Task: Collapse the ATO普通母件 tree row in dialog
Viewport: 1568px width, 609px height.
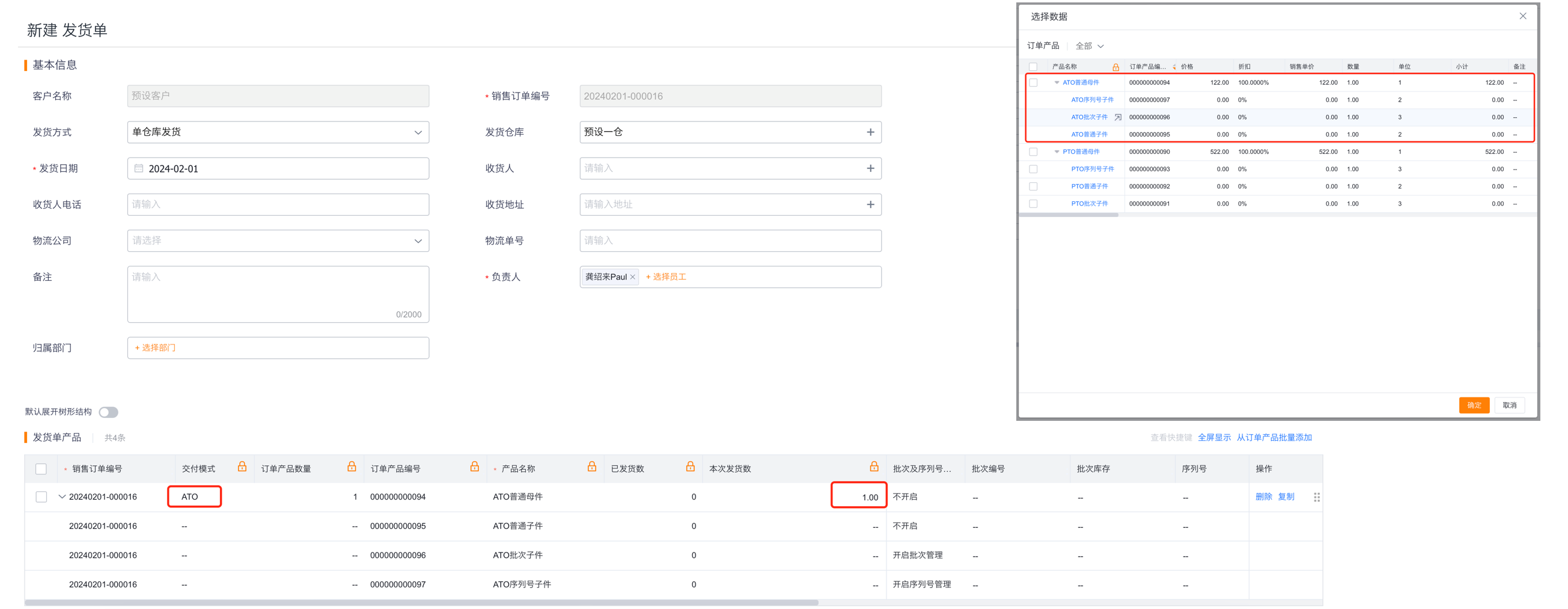Action: click(1057, 83)
